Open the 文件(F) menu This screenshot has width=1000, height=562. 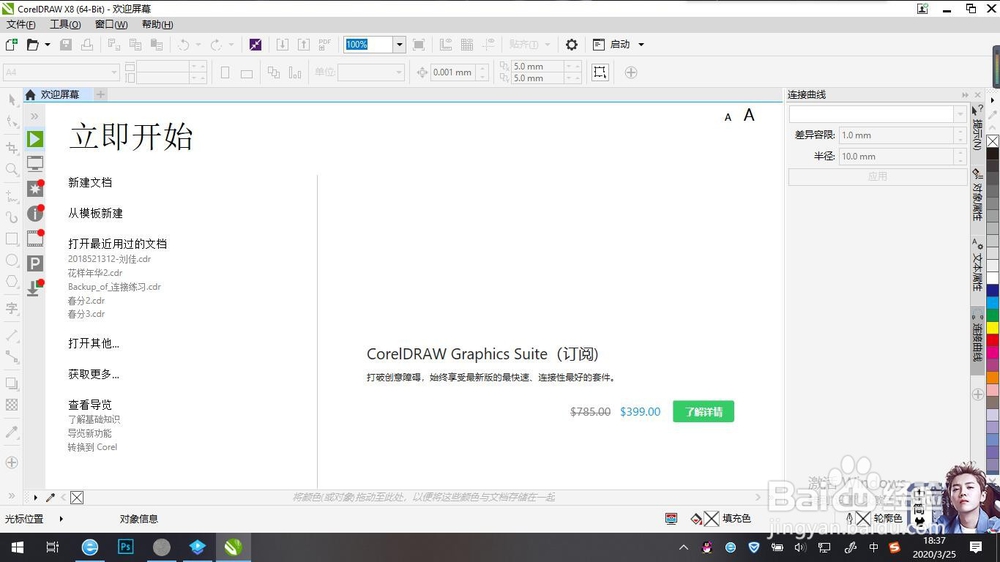pyautogui.click(x=21, y=24)
